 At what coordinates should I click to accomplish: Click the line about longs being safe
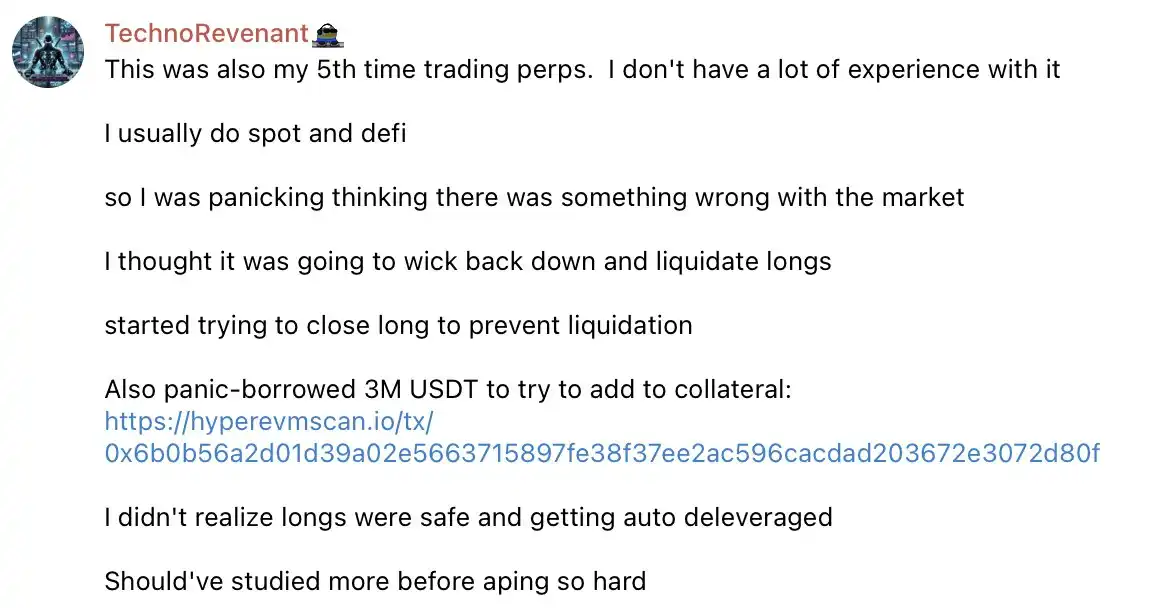point(468,517)
